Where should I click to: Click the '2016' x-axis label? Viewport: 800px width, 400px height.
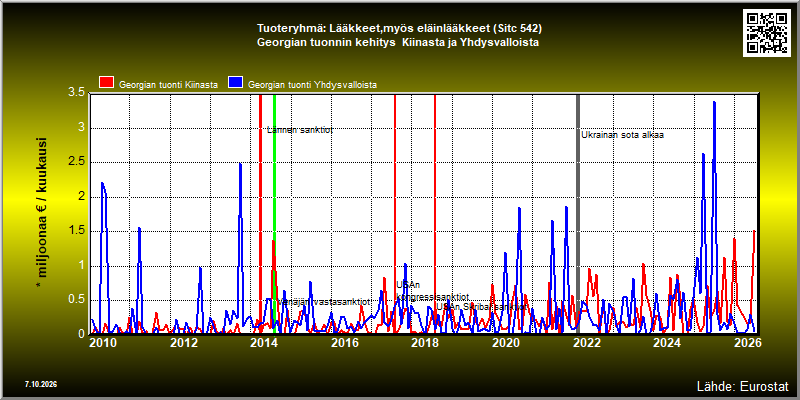(x=345, y=343)
